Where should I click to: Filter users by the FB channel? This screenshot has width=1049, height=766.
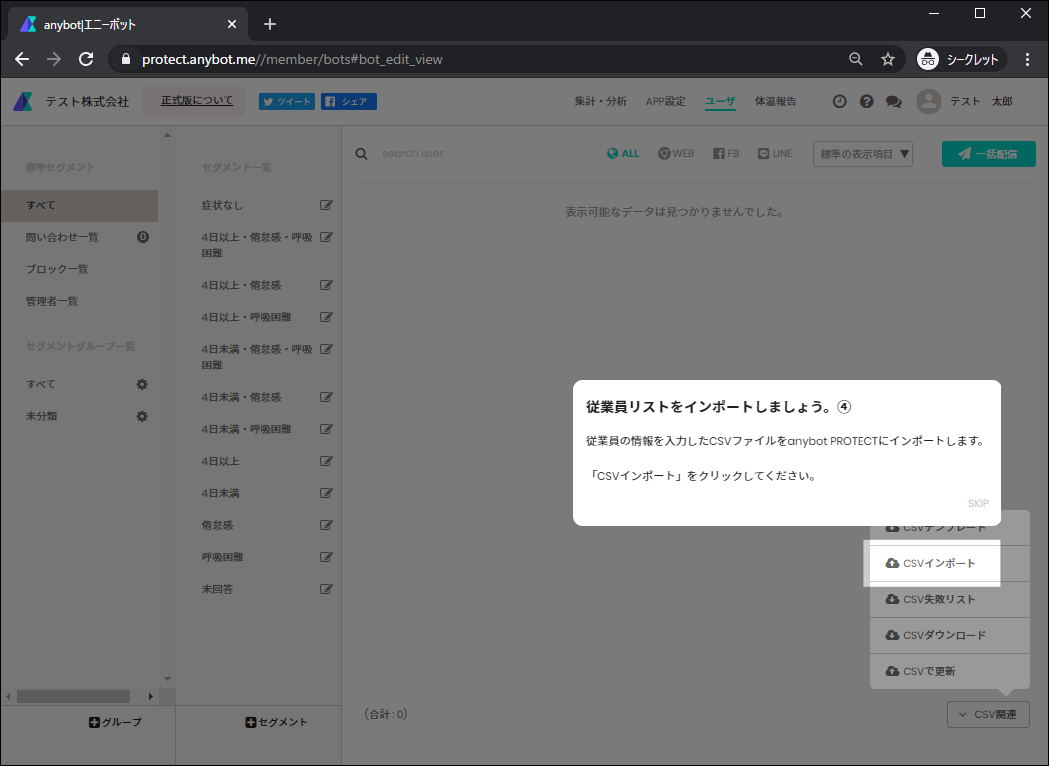point(725,153)
